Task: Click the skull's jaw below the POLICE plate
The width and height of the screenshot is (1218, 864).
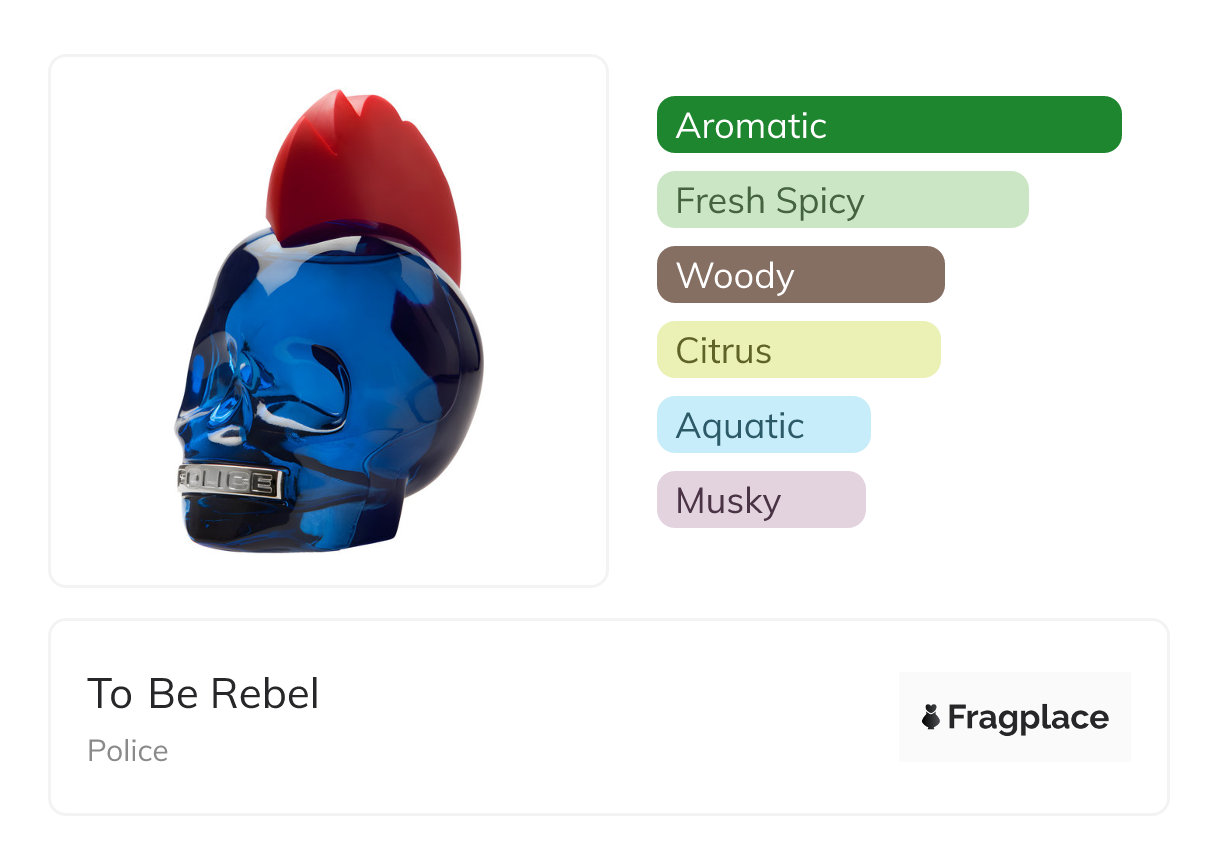Action: tap(235, 523)
